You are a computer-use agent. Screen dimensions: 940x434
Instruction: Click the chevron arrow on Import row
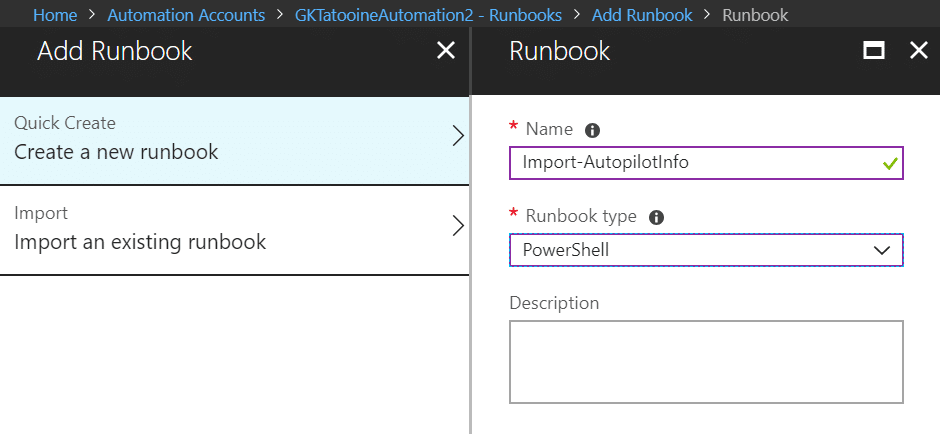click(458, 226)
